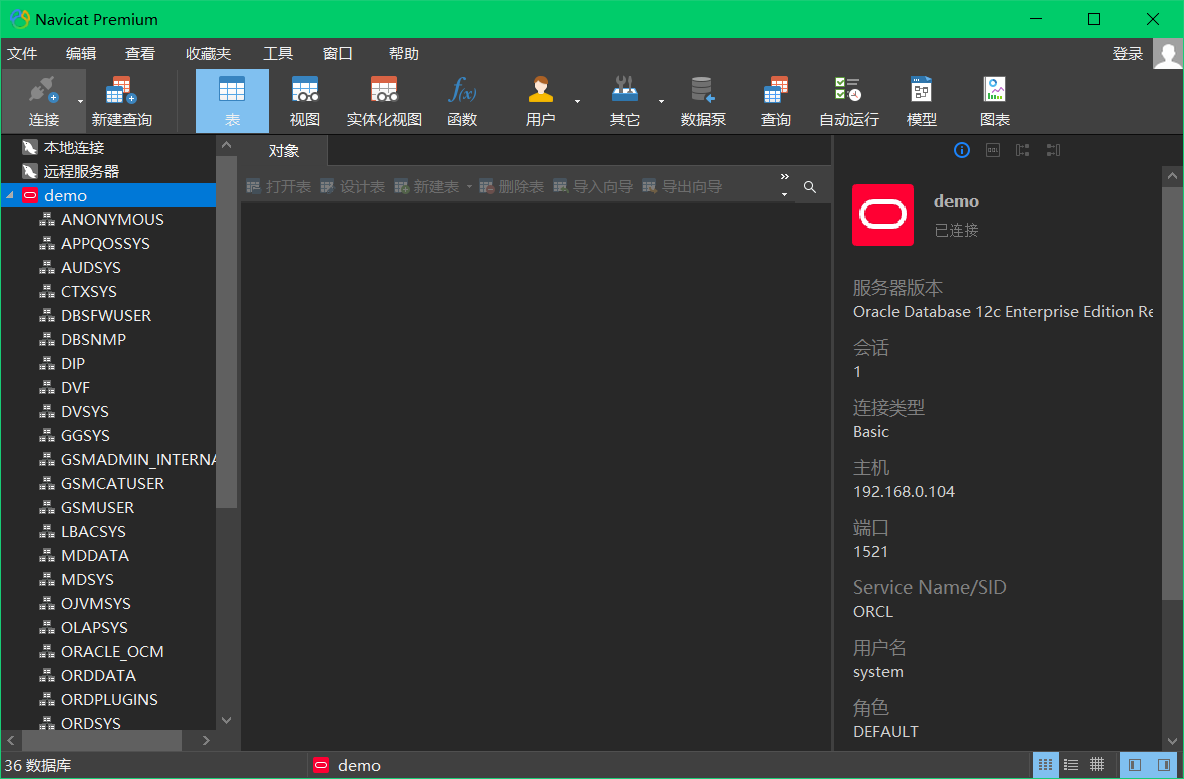Select the 表 (Table) toolbar icon
Image resolution: width=1184 pixels, height=779 pixels.
(x=232, y=100)
